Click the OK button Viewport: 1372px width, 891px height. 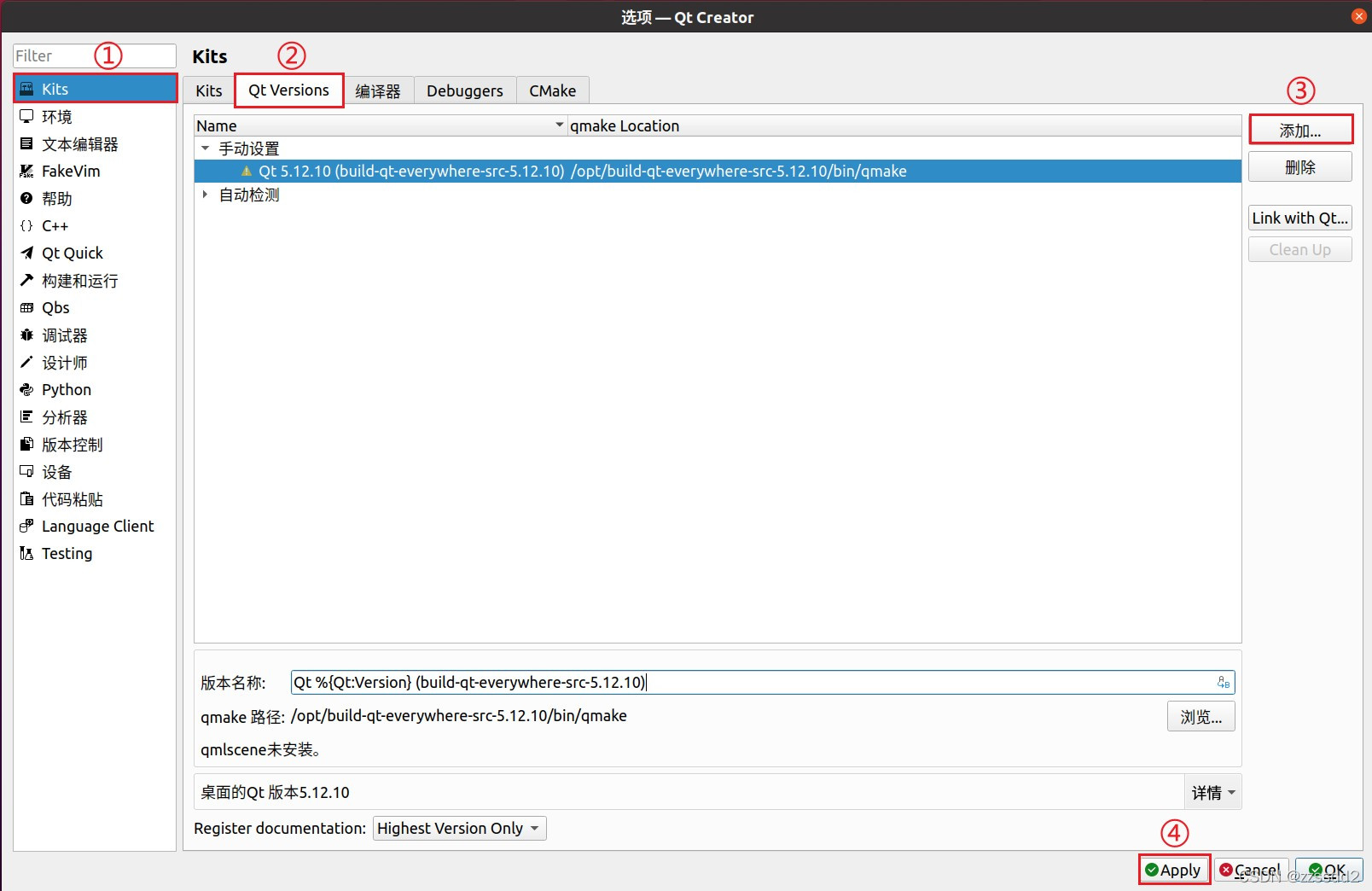[1328, 870]
